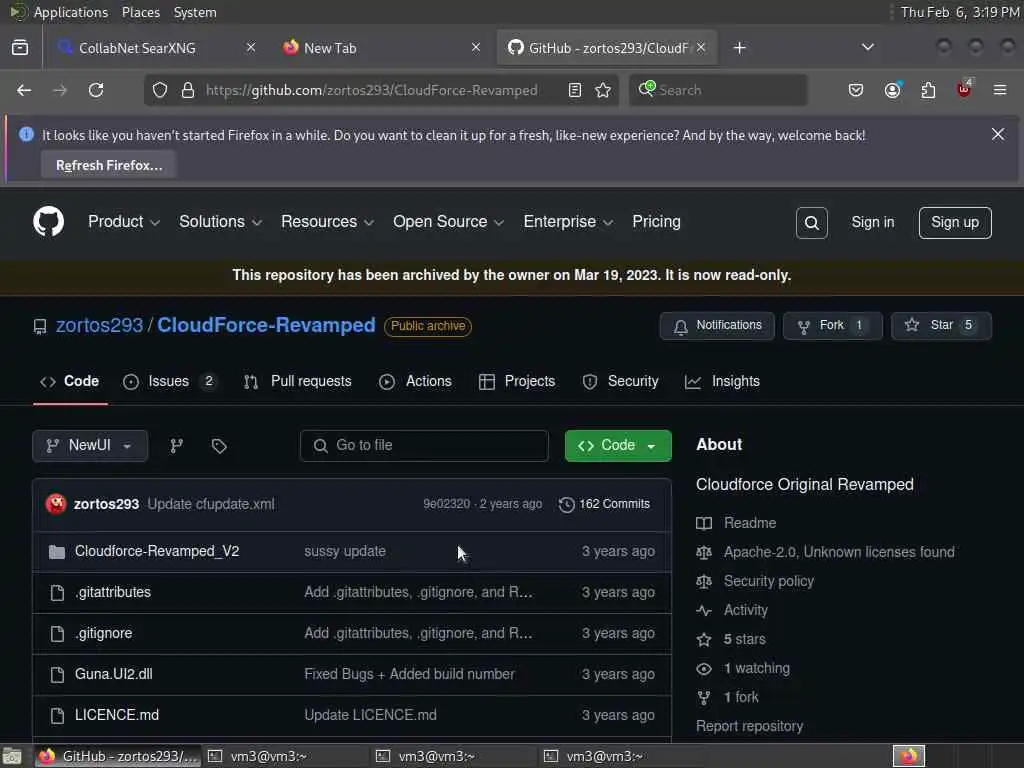This screenshot has height=768, width=1024.
Task: Open the Firefox hamburger menu
Action: pos(1000,90)
